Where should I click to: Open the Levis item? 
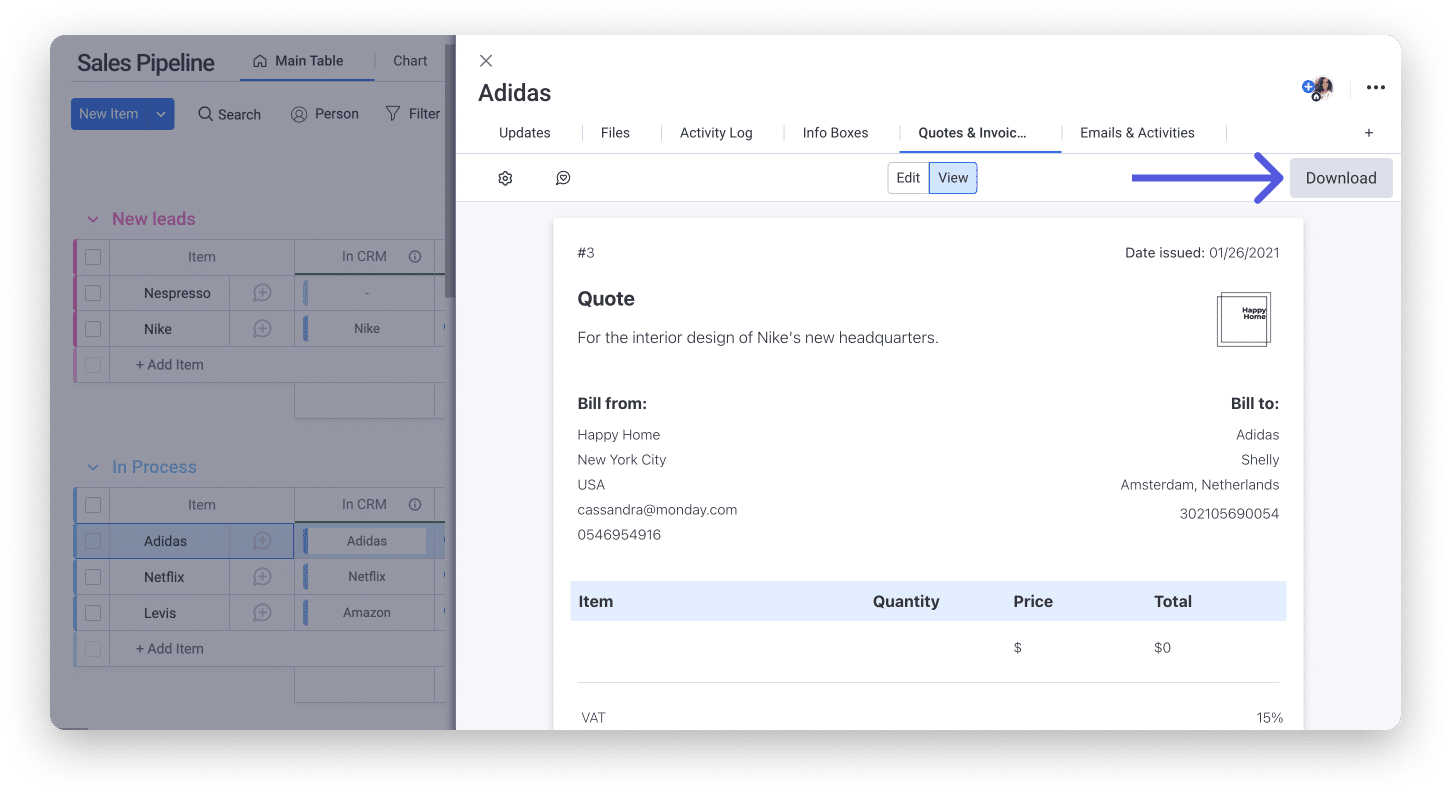(160, 613)
